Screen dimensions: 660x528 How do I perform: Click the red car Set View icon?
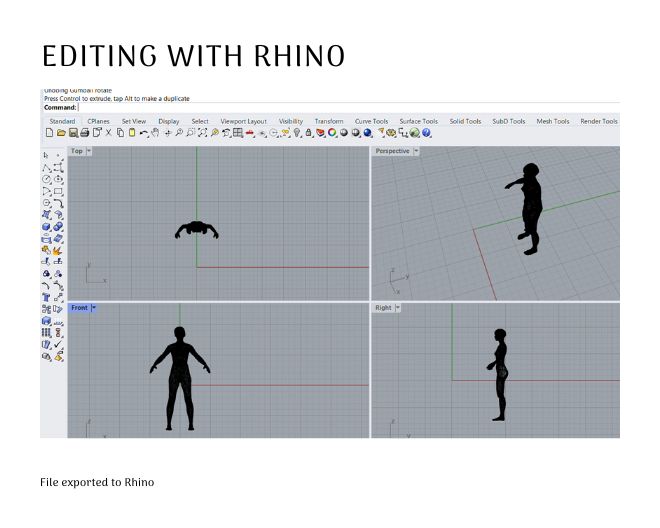(250, 133)
